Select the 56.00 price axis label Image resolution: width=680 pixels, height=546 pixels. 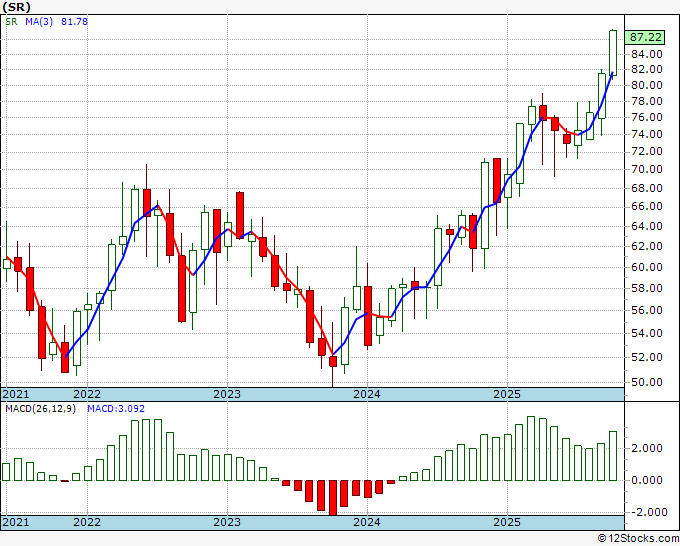(646, 310)
